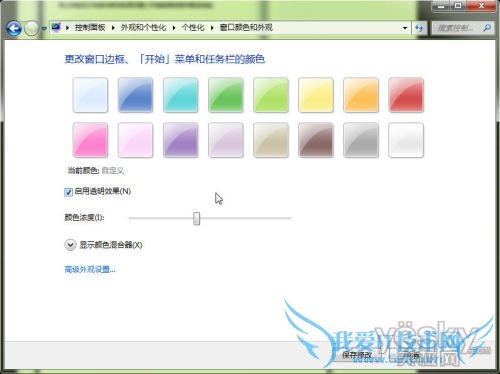Maximize the window
This screenshot has height=374, width=500.
[x=458, y=6]
